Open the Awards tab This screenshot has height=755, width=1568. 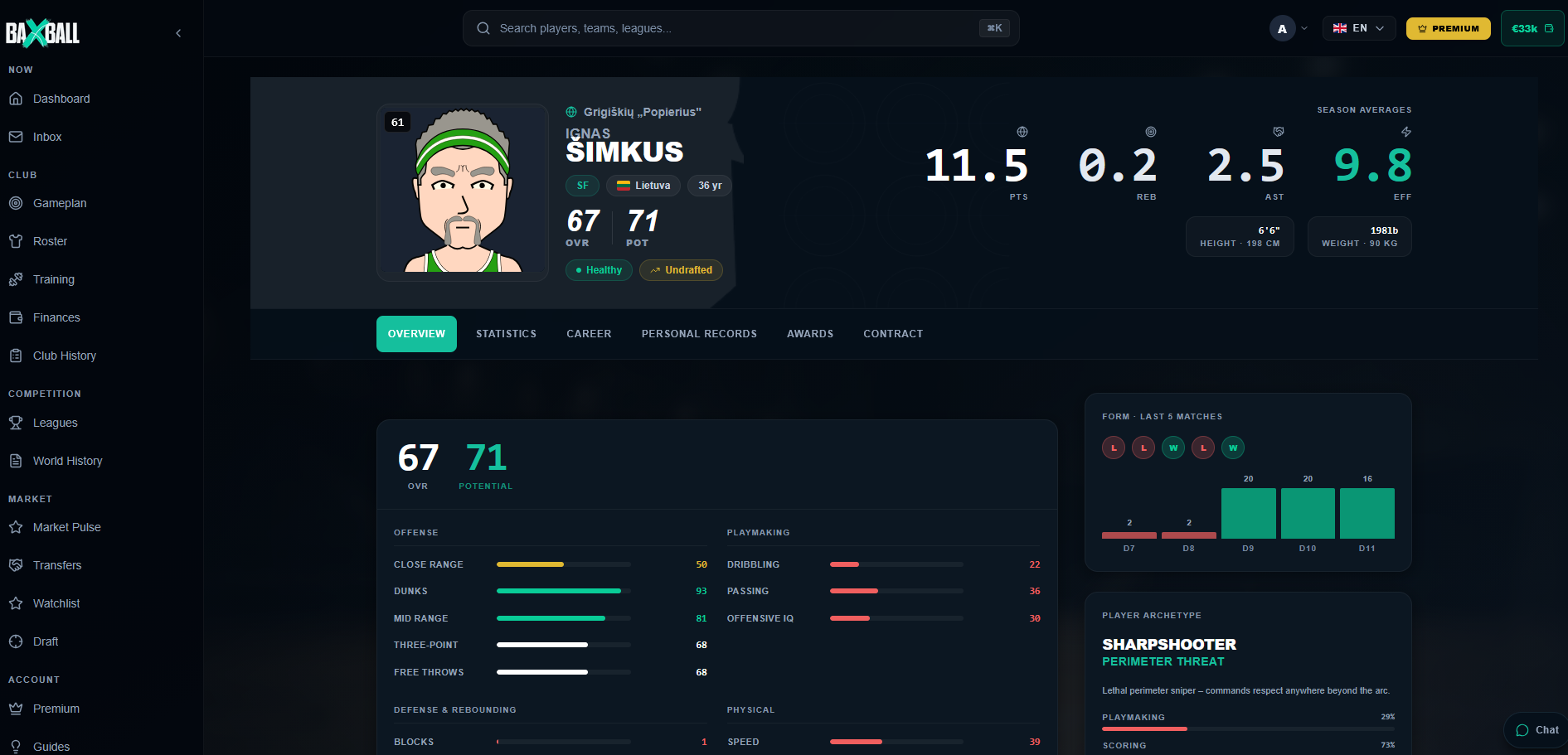[x=810, y=334]
